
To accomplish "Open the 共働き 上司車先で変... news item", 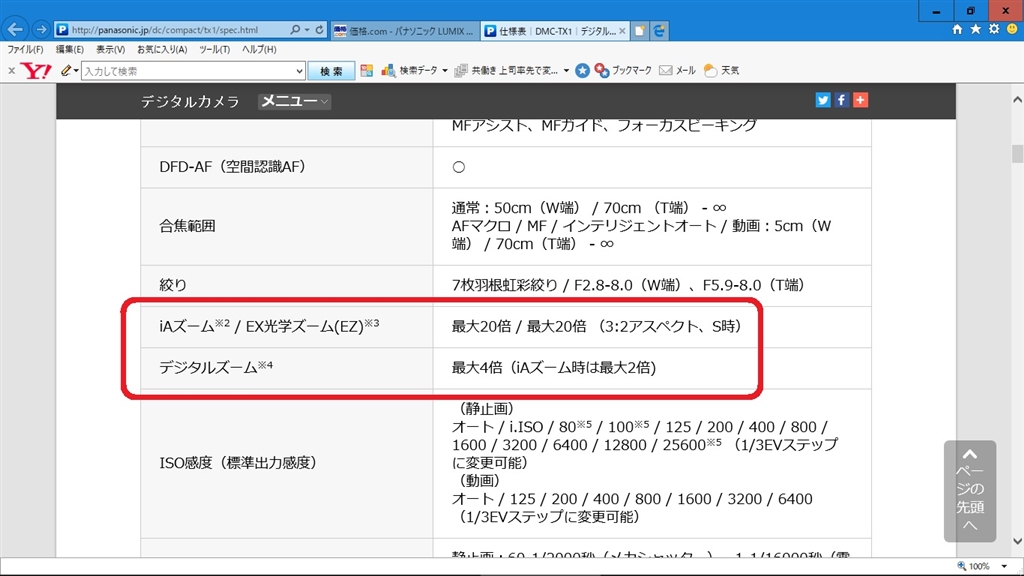I will [507, 71].
